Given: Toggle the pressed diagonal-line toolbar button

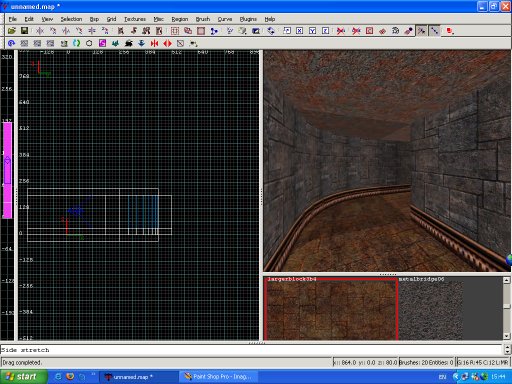Looking at the screenshot, I should [x=434, y=31].
